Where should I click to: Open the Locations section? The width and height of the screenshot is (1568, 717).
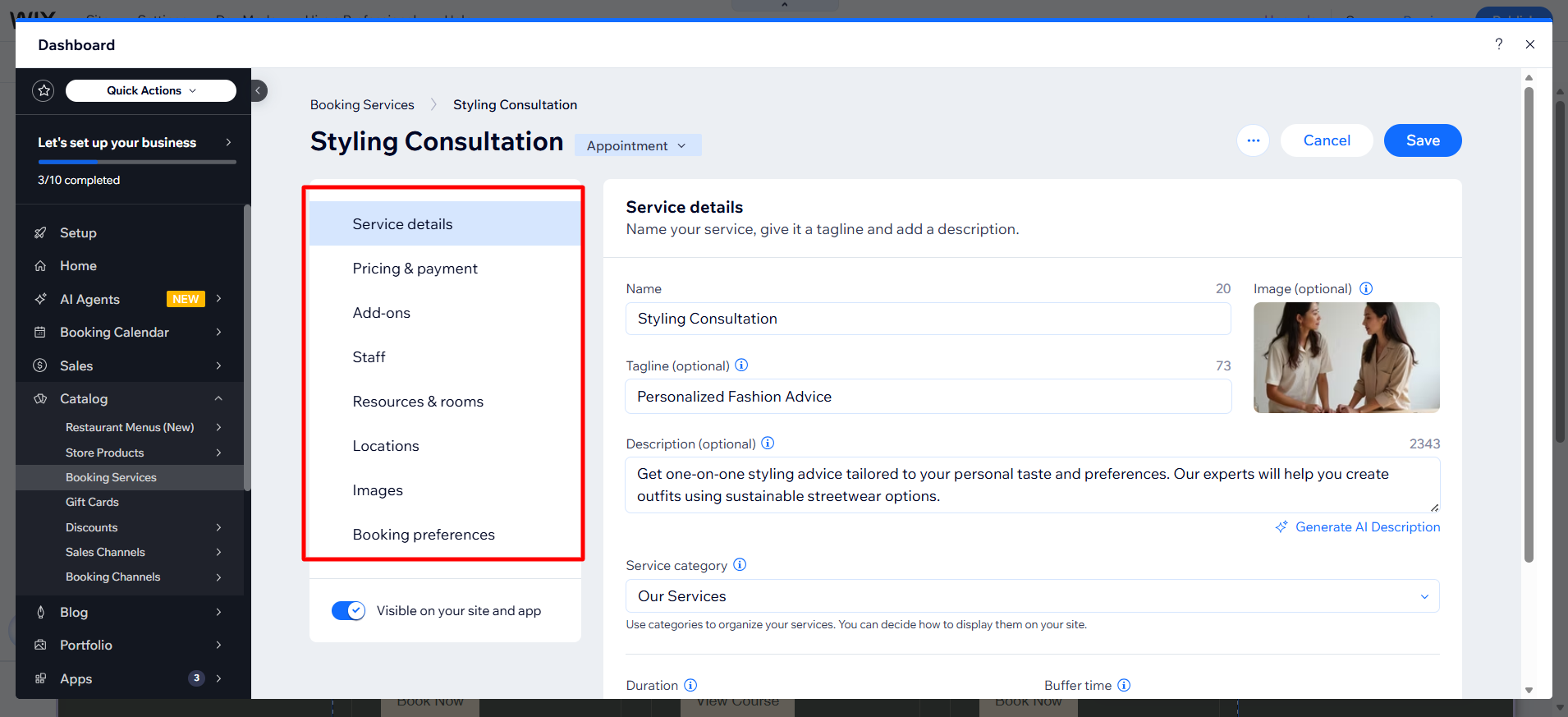click(x=445, y=446)
